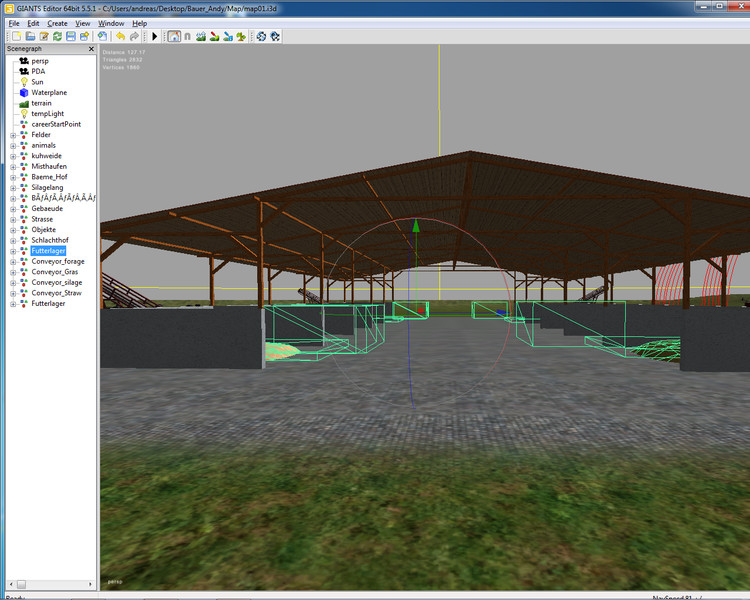Click the PDA camera icon
Screen dimensions: 750x600
coord(24,71)
